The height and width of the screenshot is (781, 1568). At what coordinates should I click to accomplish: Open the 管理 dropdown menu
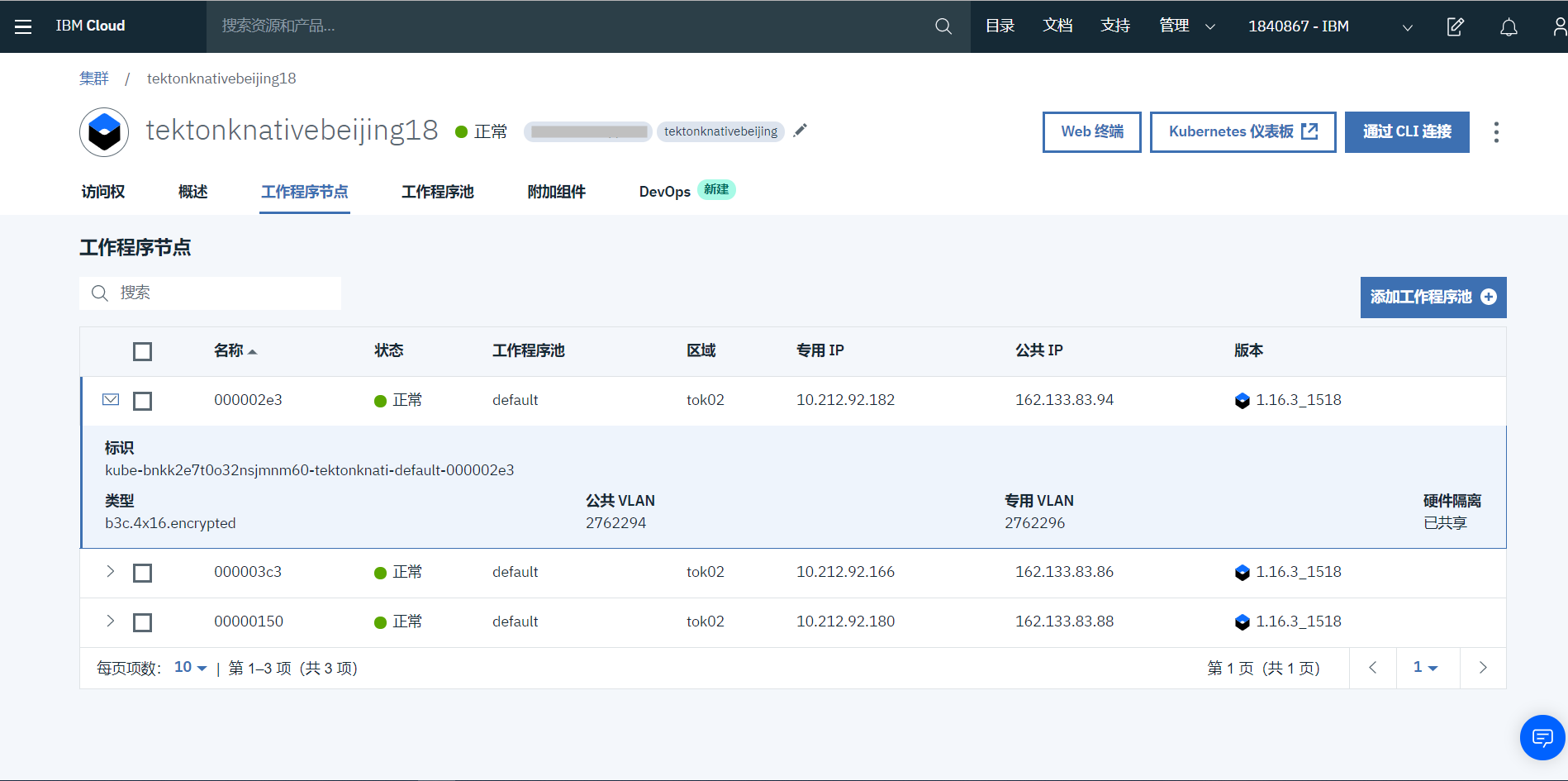1186,26
